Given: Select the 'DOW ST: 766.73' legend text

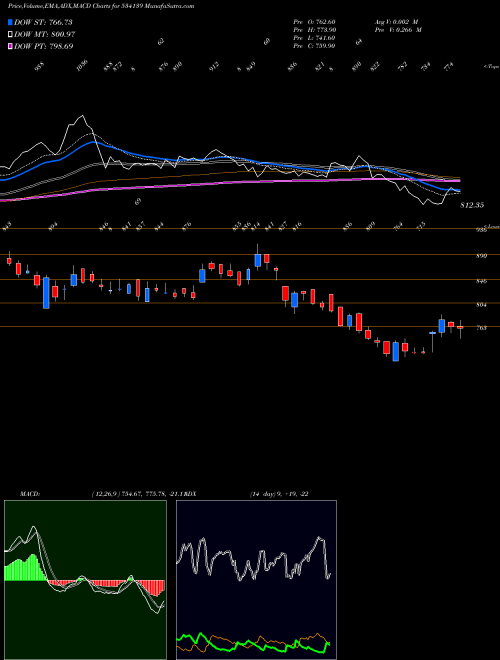Looking at the screenshot, I should (x=43, y=22).
